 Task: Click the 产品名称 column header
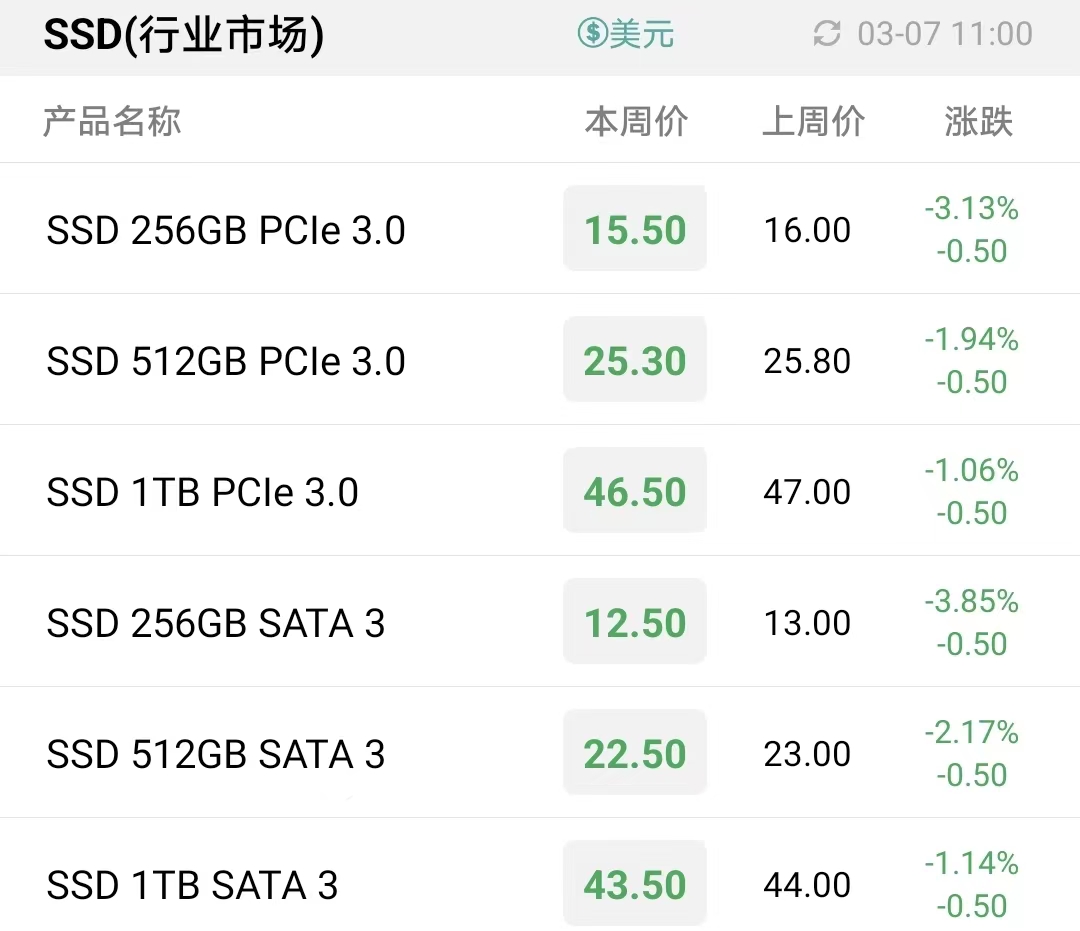(x=112, y=122)
